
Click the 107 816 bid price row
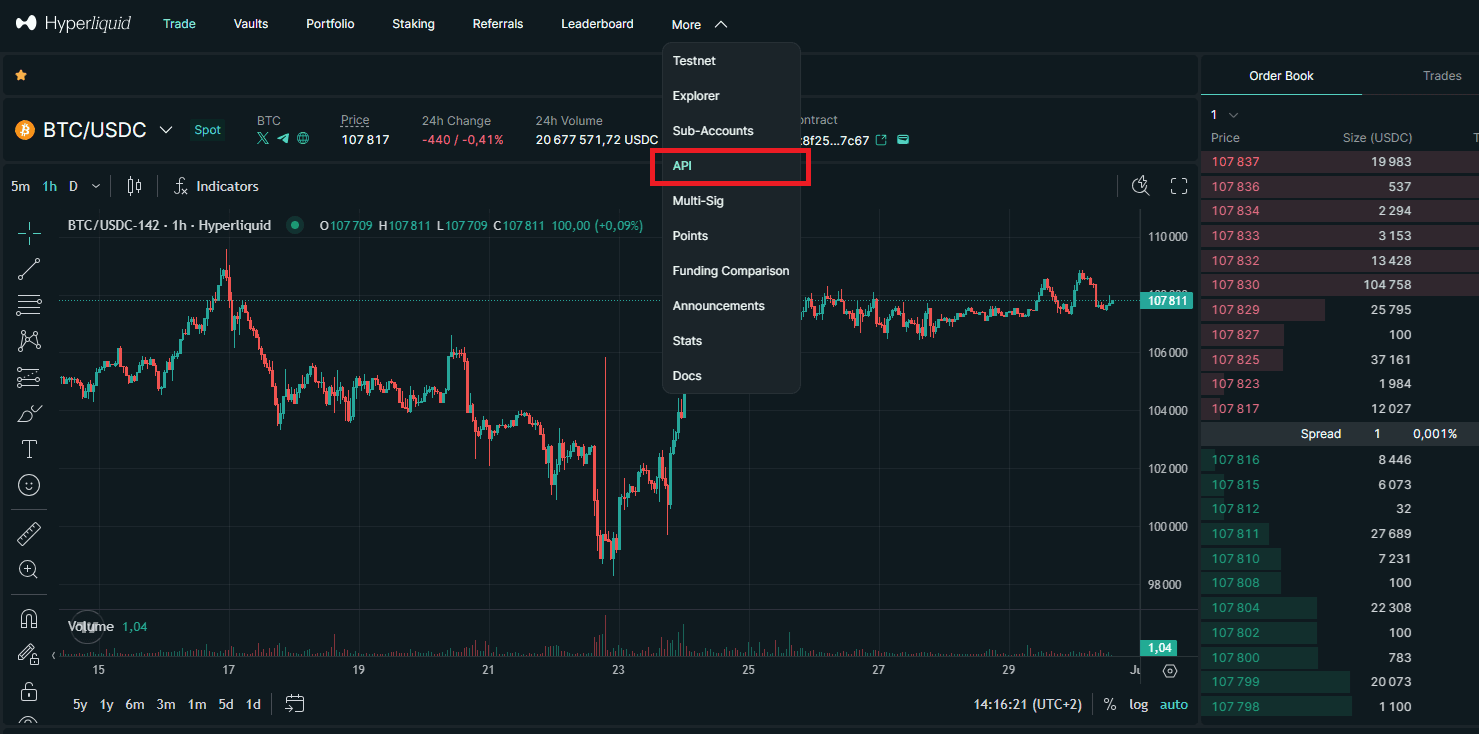pos(1340,460)
